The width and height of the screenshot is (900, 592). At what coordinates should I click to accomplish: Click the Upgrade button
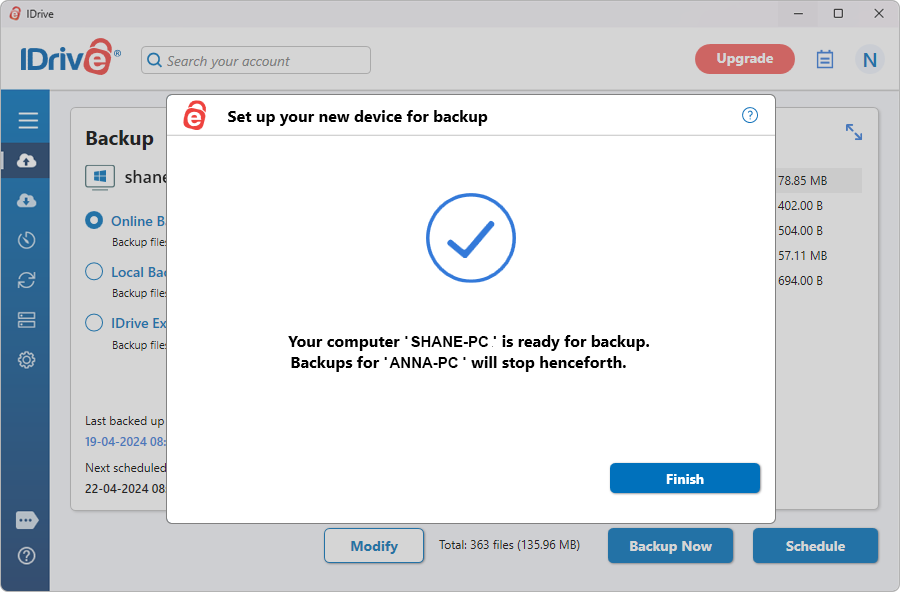pos(745,59)
